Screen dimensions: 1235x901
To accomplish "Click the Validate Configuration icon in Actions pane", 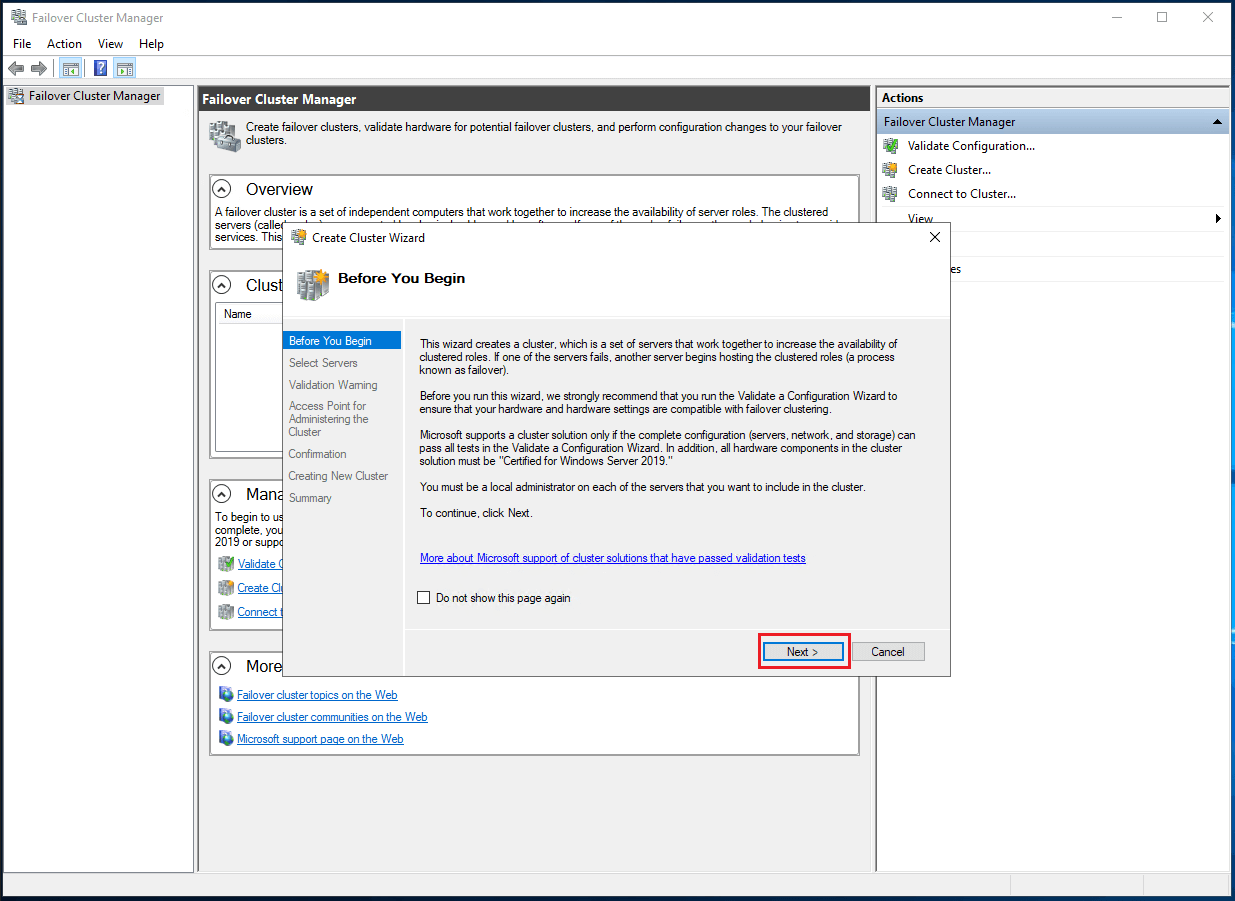I will pyautogui.click(x=890, y=146).
